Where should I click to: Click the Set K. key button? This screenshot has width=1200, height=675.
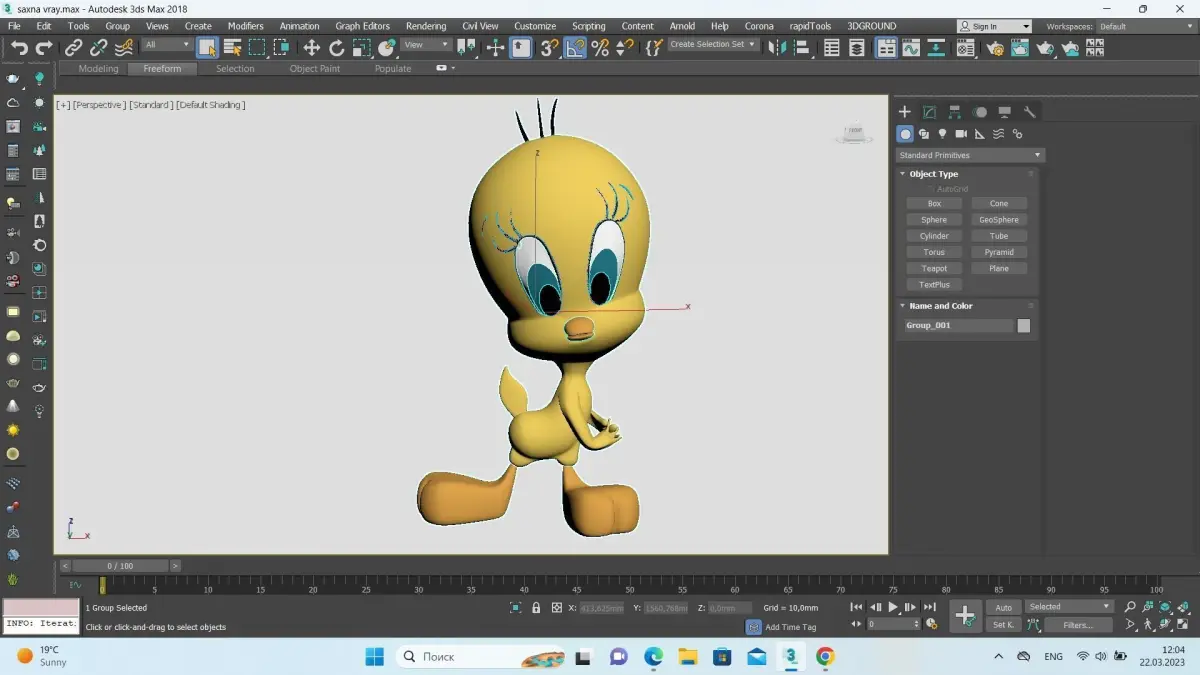click(1004, 625)
